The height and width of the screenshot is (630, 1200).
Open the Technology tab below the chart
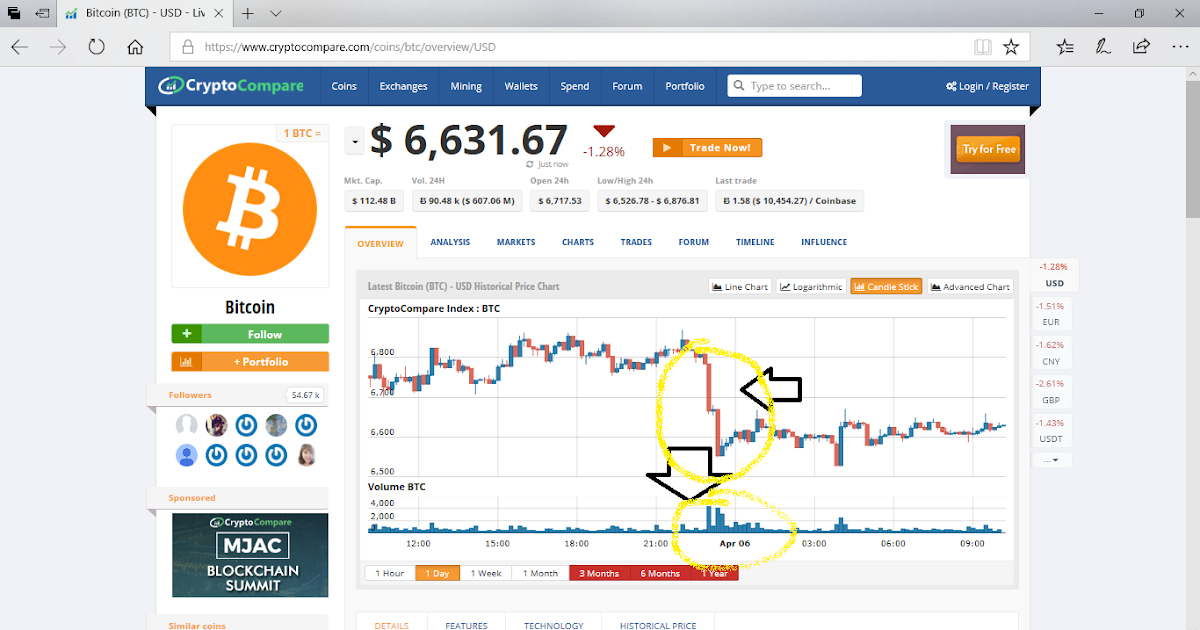[553, 625]
